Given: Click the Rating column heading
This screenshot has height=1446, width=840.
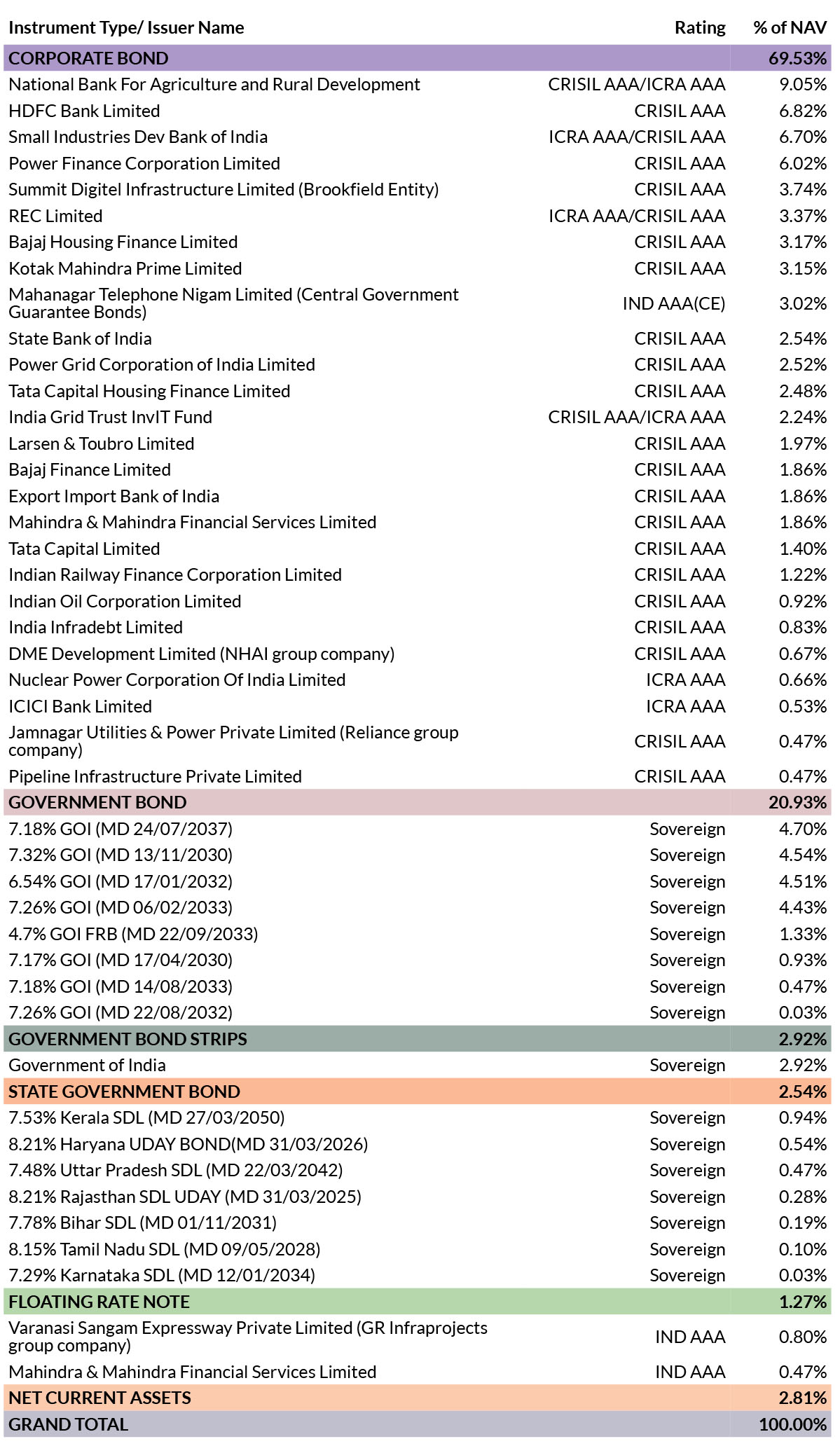Looking at the screenshot, I should coord(700,28).
